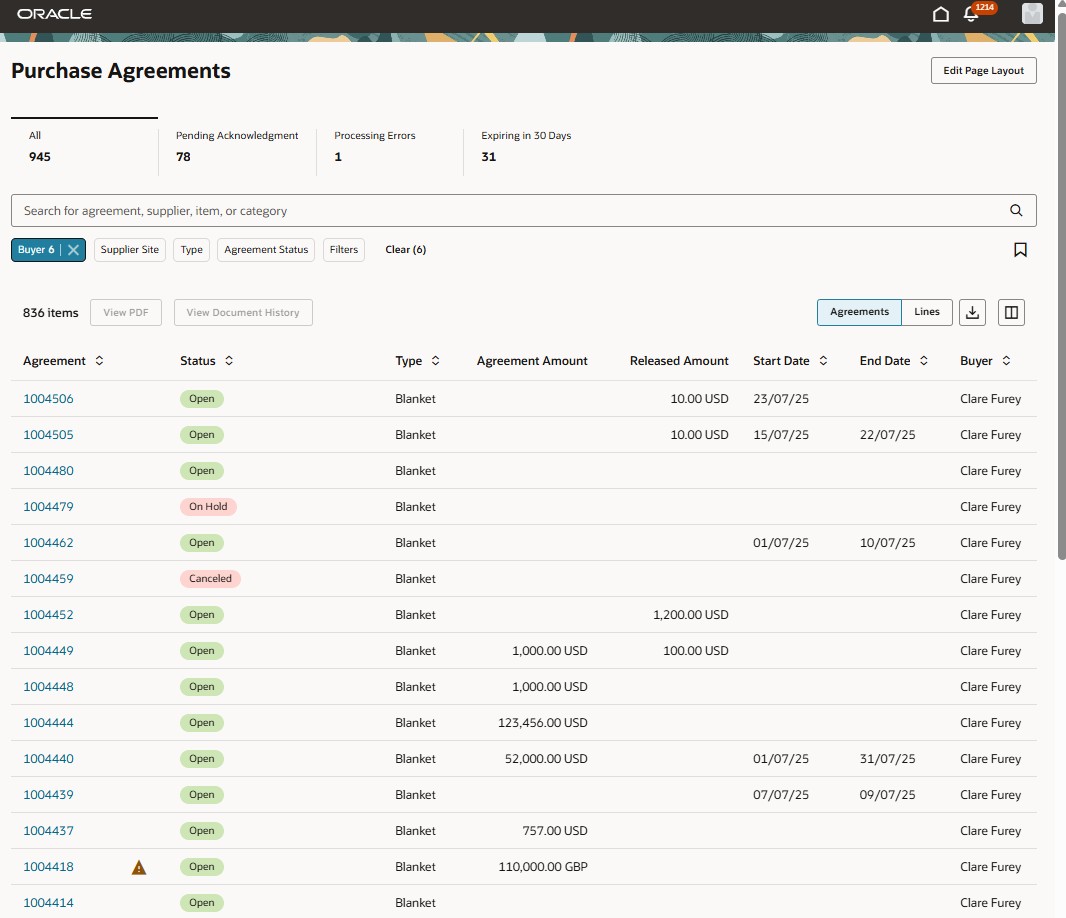Click the View PDF button

(x=126, y=313)
